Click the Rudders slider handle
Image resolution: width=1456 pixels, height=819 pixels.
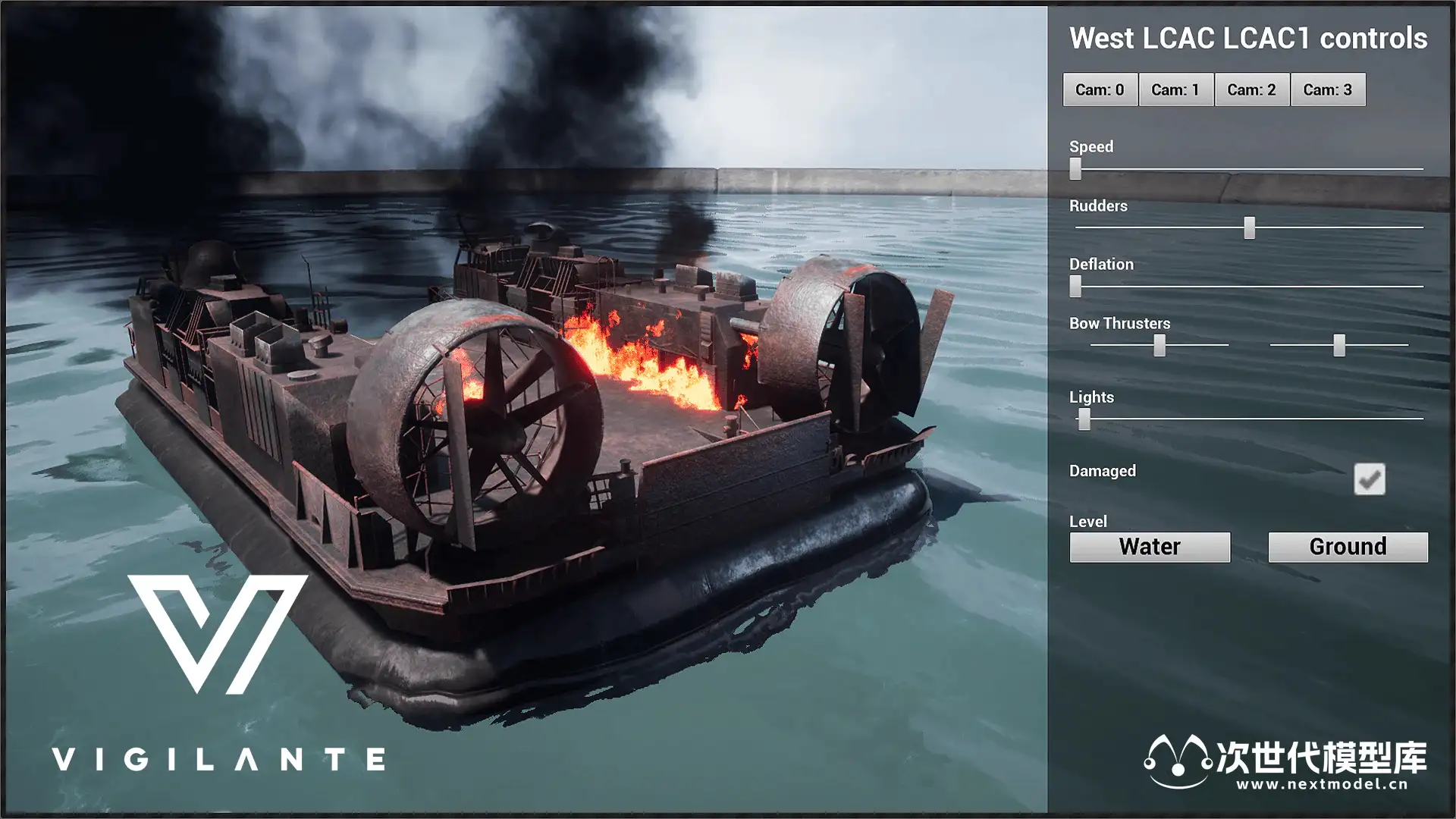(1249, 227)
